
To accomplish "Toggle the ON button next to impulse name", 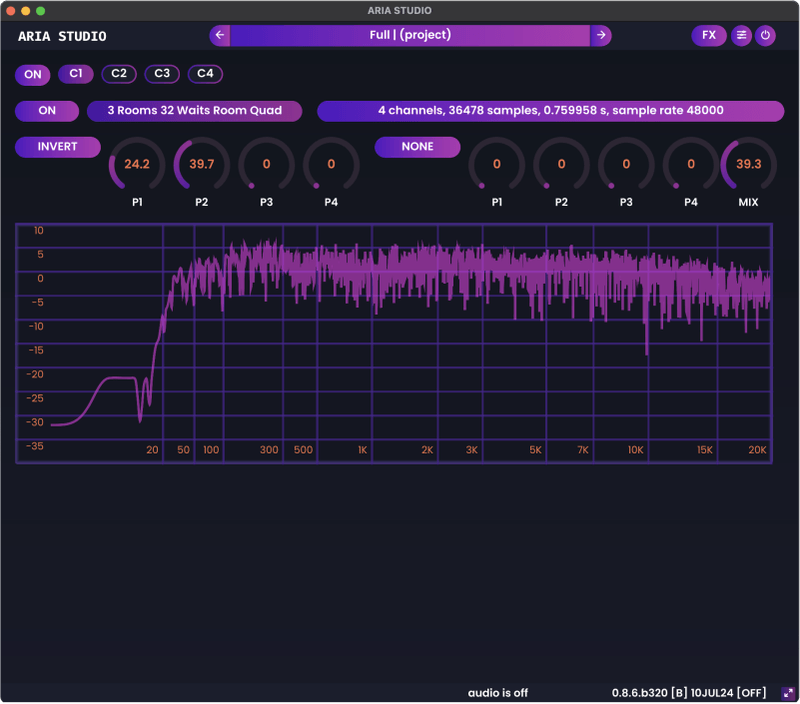I will coord(47,111).
